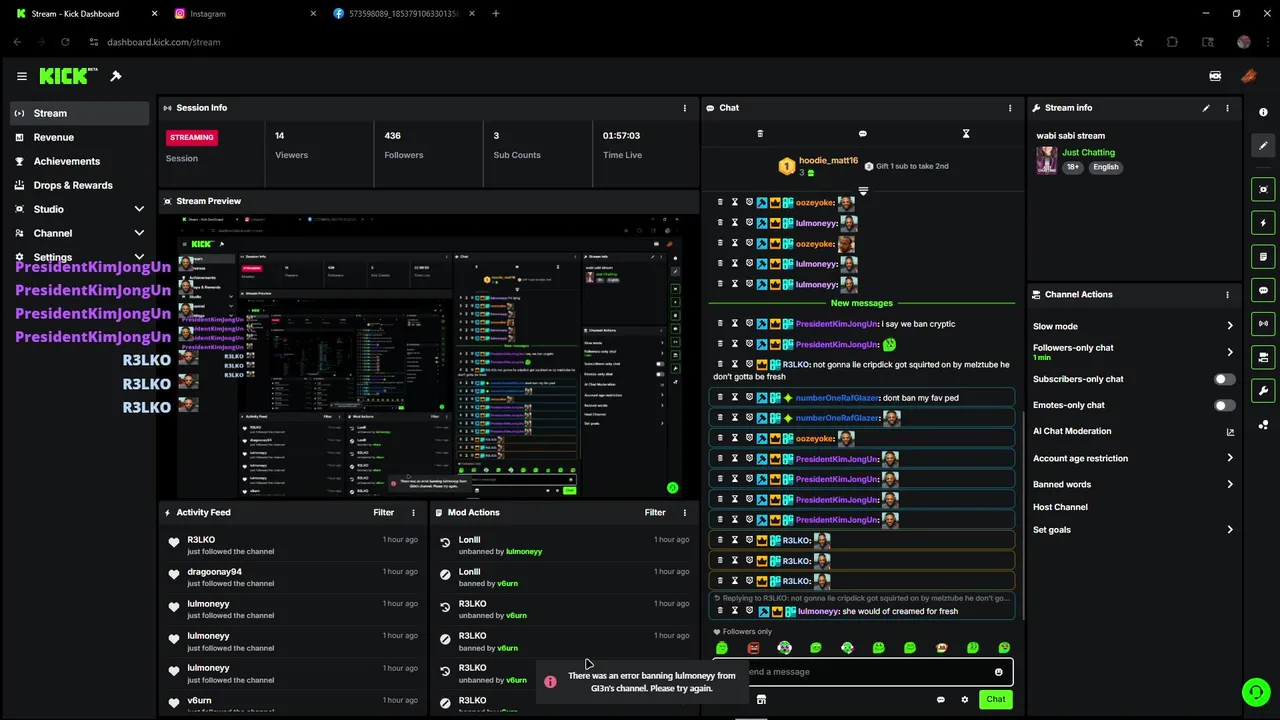The height and width of the screenshot is (720, 1280).
Task: Click the lightning bolt quick action icon
Action: (1263, 223)
